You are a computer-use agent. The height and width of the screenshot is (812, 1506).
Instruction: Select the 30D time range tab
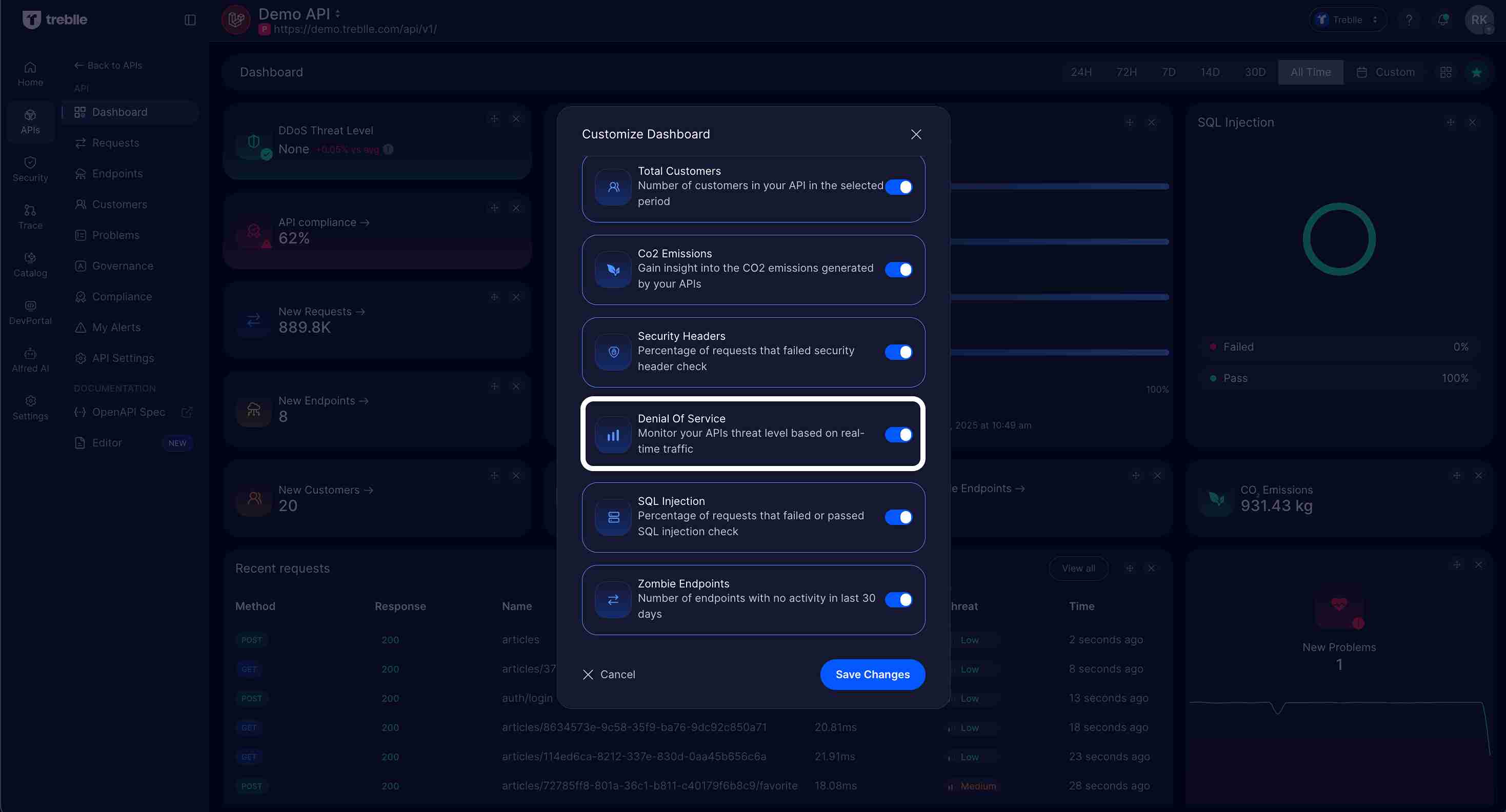coord(1255,72)
